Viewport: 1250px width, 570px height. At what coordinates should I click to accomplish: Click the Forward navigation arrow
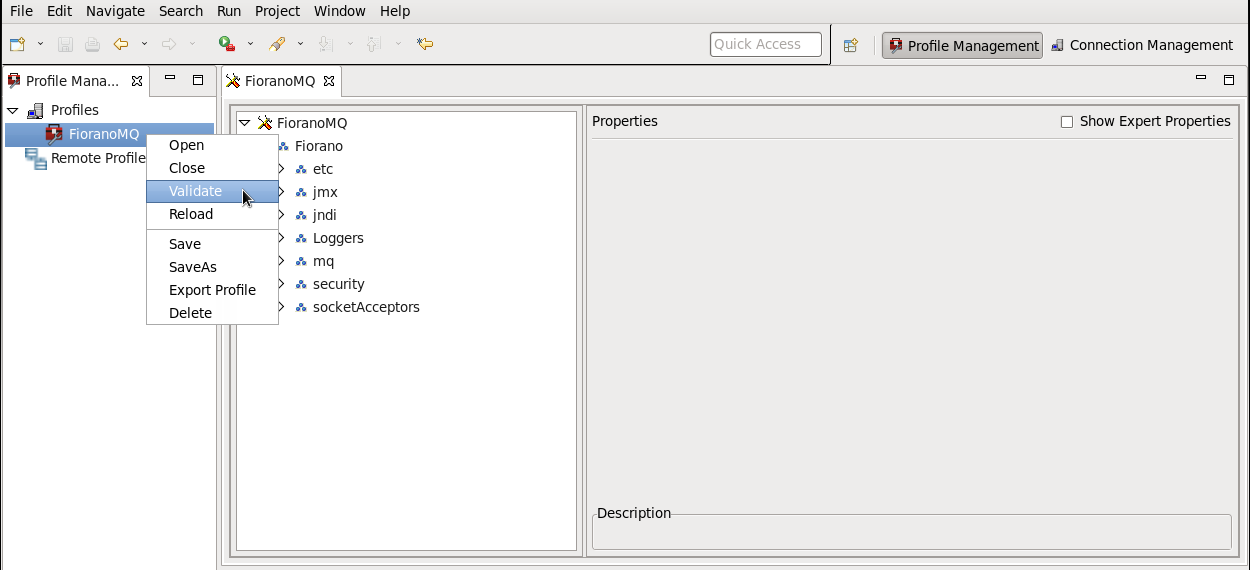coord(169,44)
